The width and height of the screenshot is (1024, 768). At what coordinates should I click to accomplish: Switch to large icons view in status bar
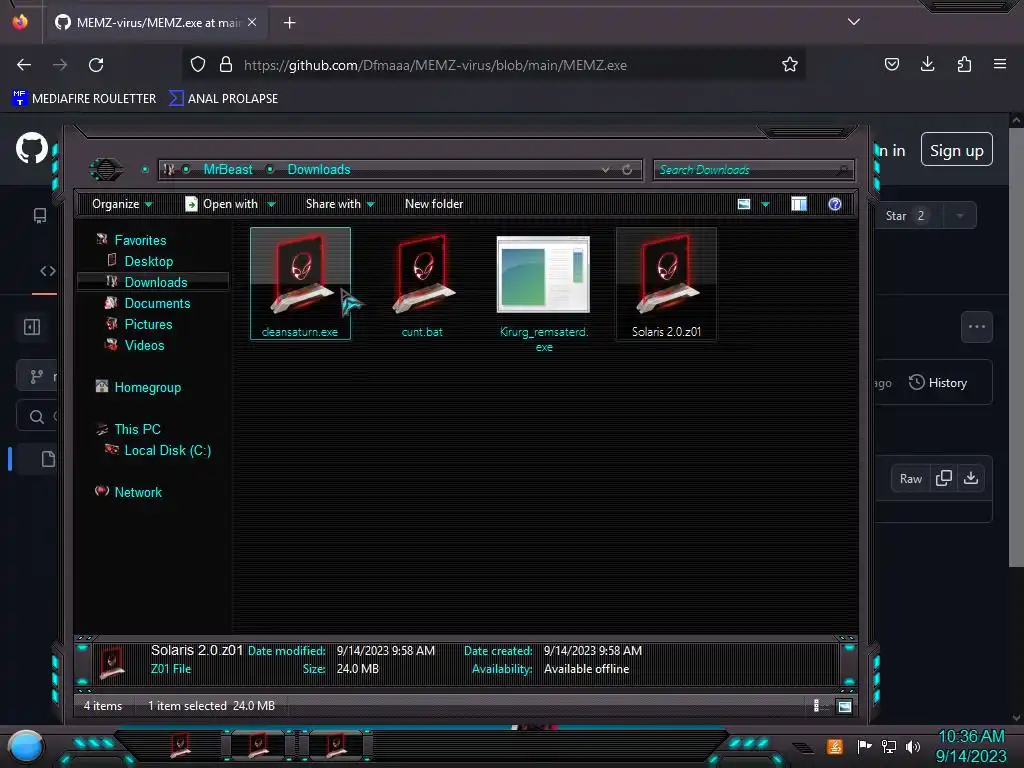tap(844, 706)
